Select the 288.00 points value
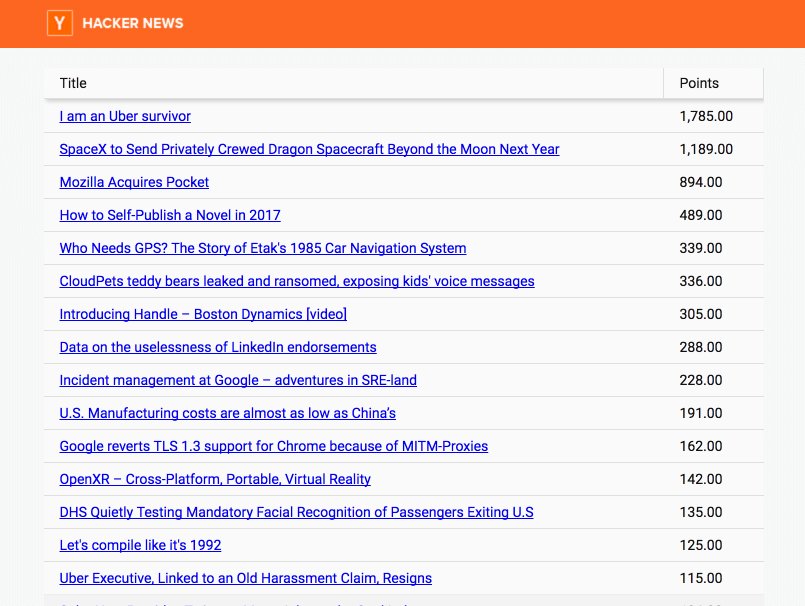 (x=701, y=347)
